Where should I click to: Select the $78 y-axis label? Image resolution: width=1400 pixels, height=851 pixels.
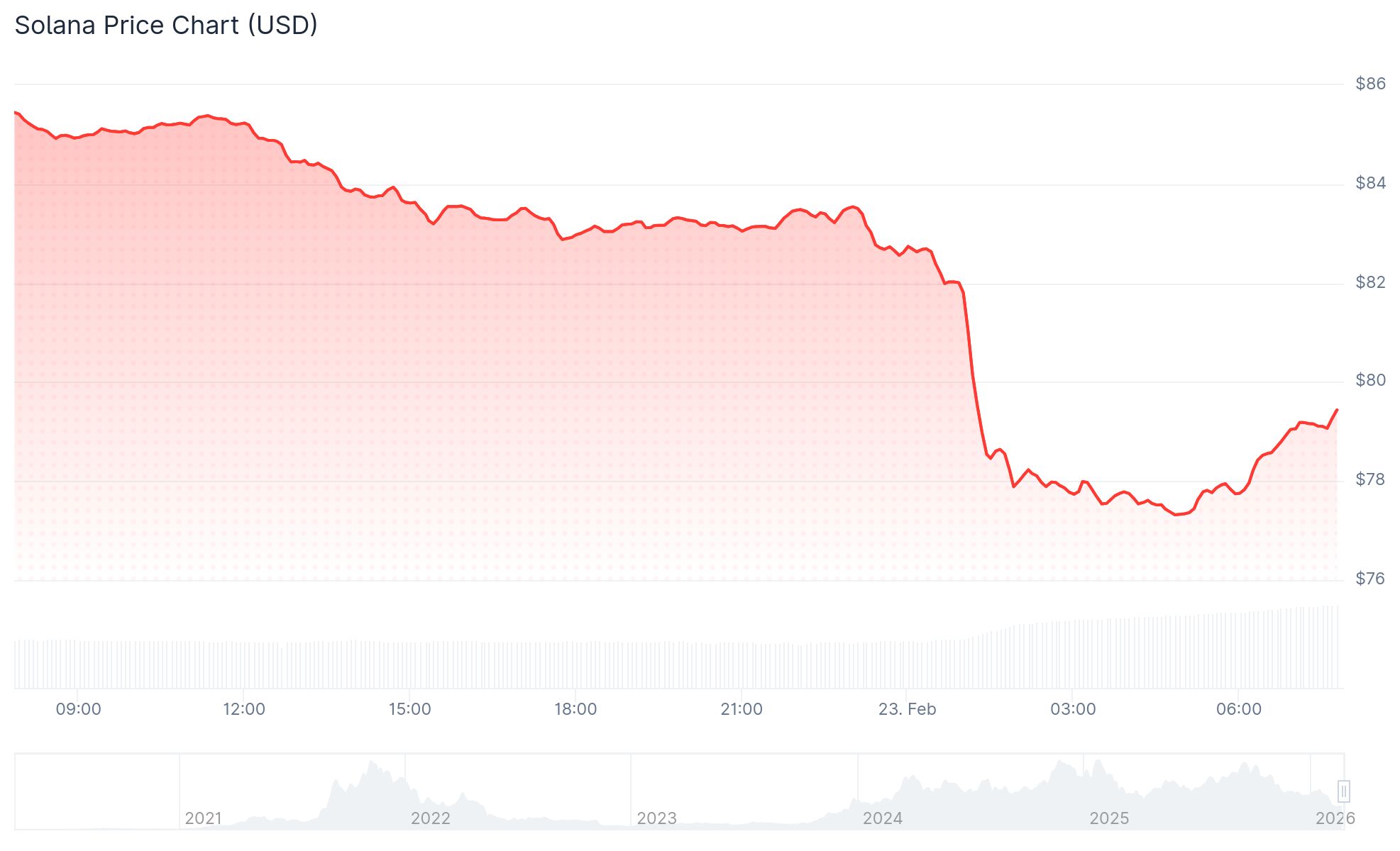[1370, 479]
